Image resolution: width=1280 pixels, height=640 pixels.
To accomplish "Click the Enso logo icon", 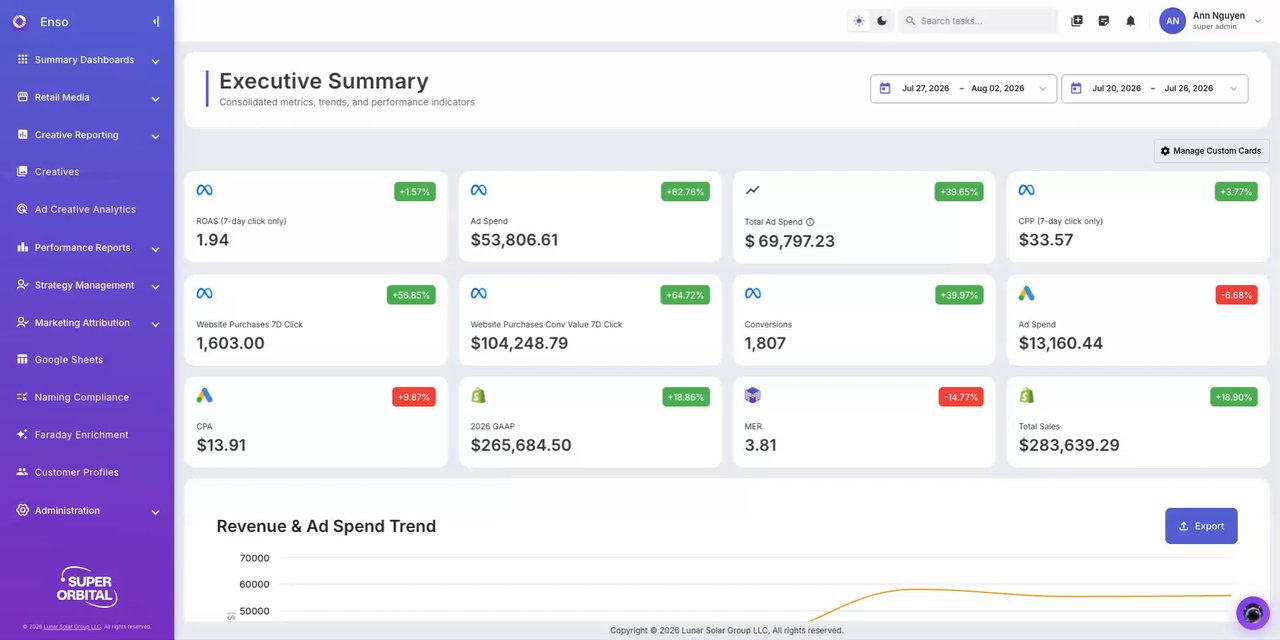I will click(19, 21).
